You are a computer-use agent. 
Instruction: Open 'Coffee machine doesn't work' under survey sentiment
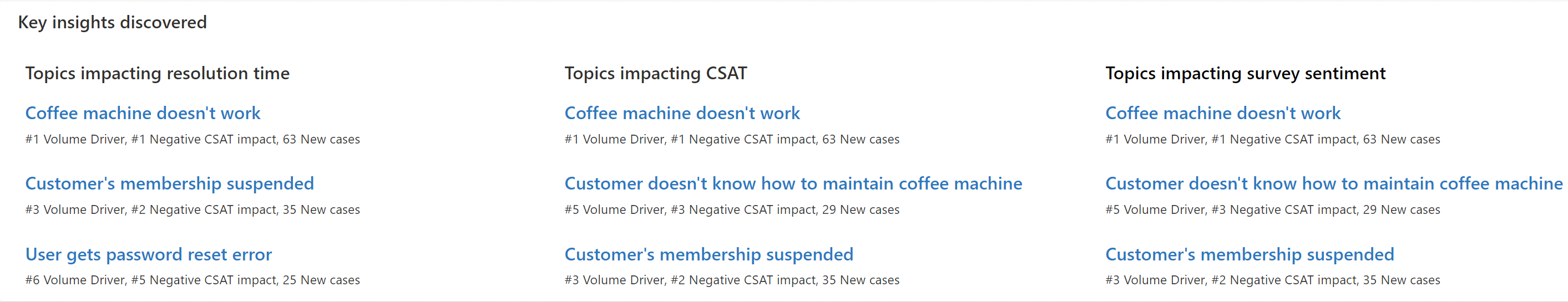pyautogui.click(x=1223, y=113)
